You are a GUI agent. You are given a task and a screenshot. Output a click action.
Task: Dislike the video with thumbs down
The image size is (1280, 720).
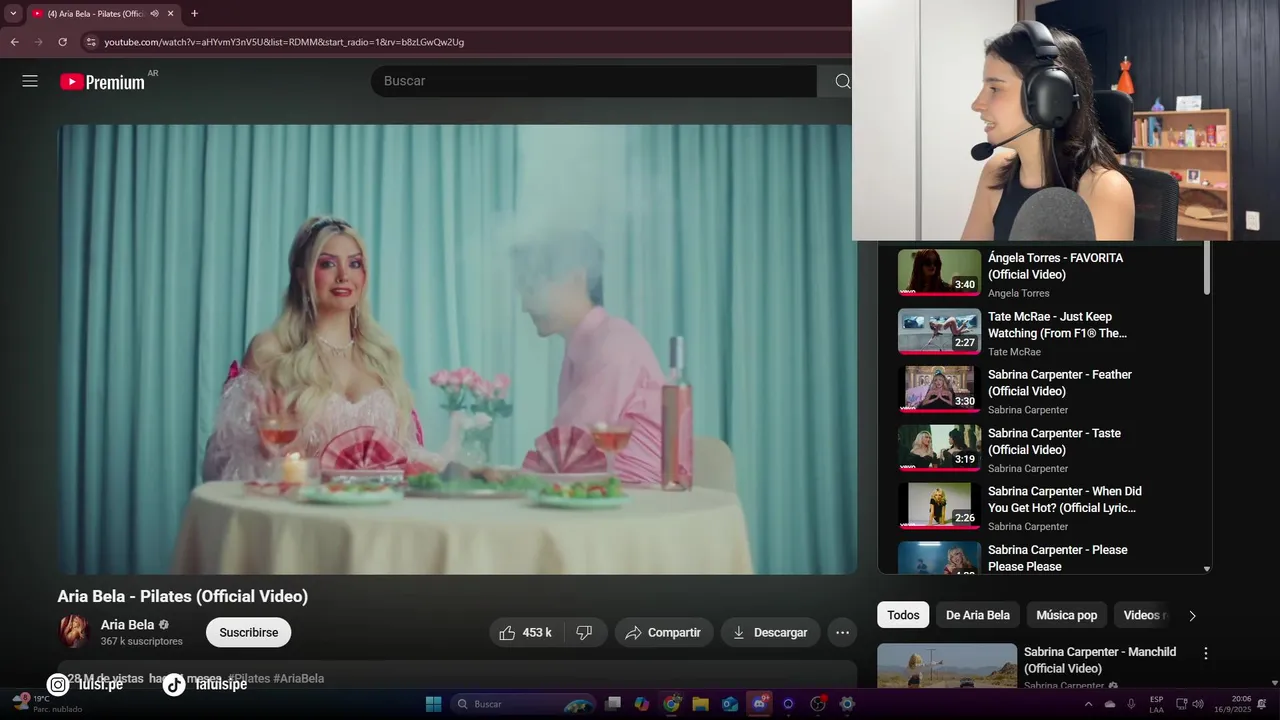point(585,632)
